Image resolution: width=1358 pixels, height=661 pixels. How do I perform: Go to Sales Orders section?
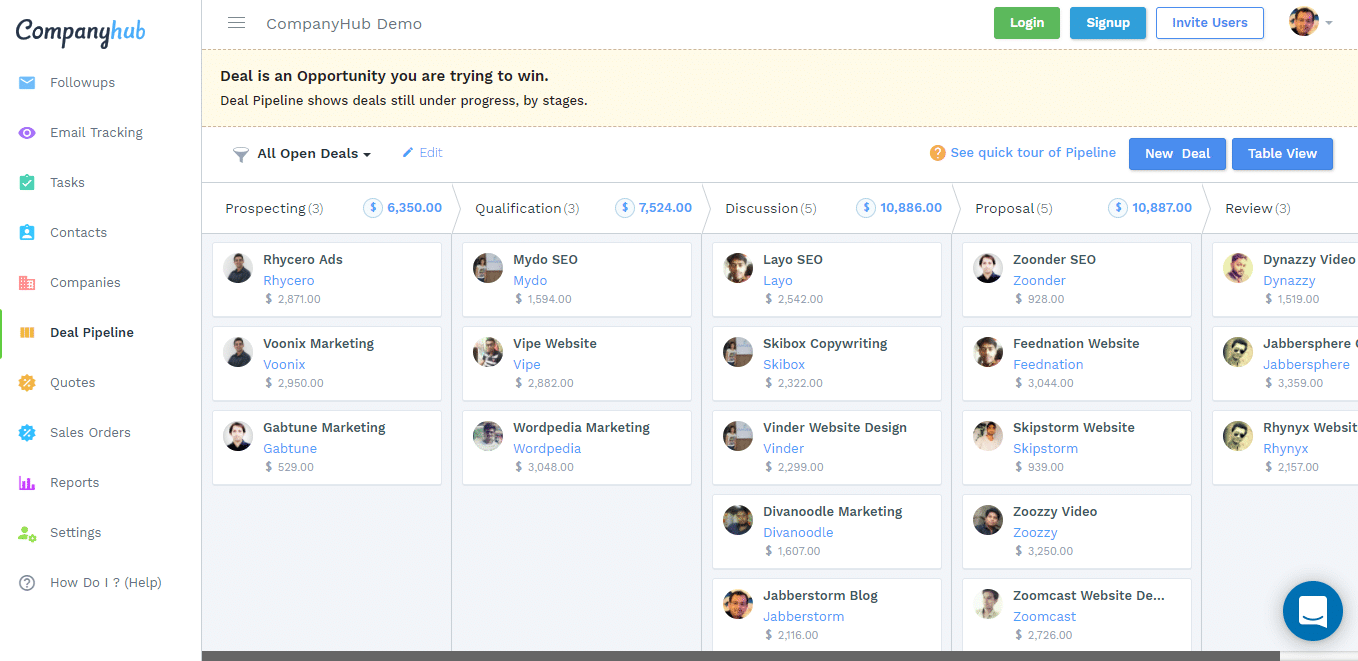pos(90,433)
